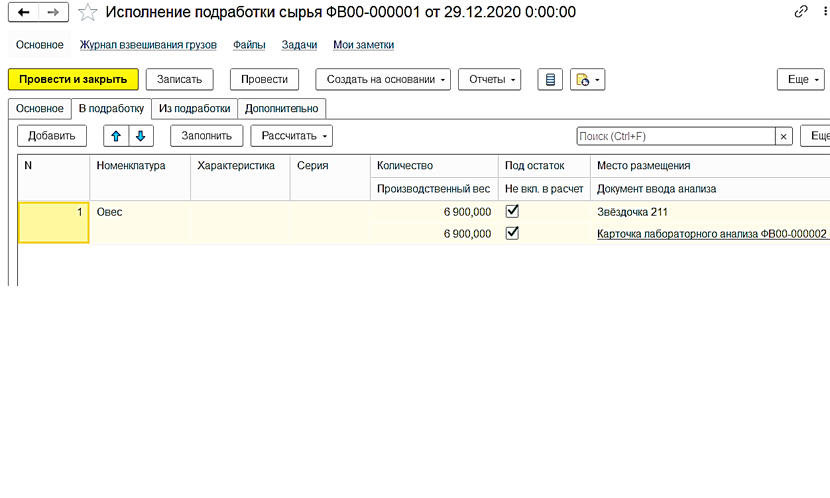Screen dimensions: 830x498
Task: Switch to 'Дополнительно' tab
Action: [x=282, y=108]
